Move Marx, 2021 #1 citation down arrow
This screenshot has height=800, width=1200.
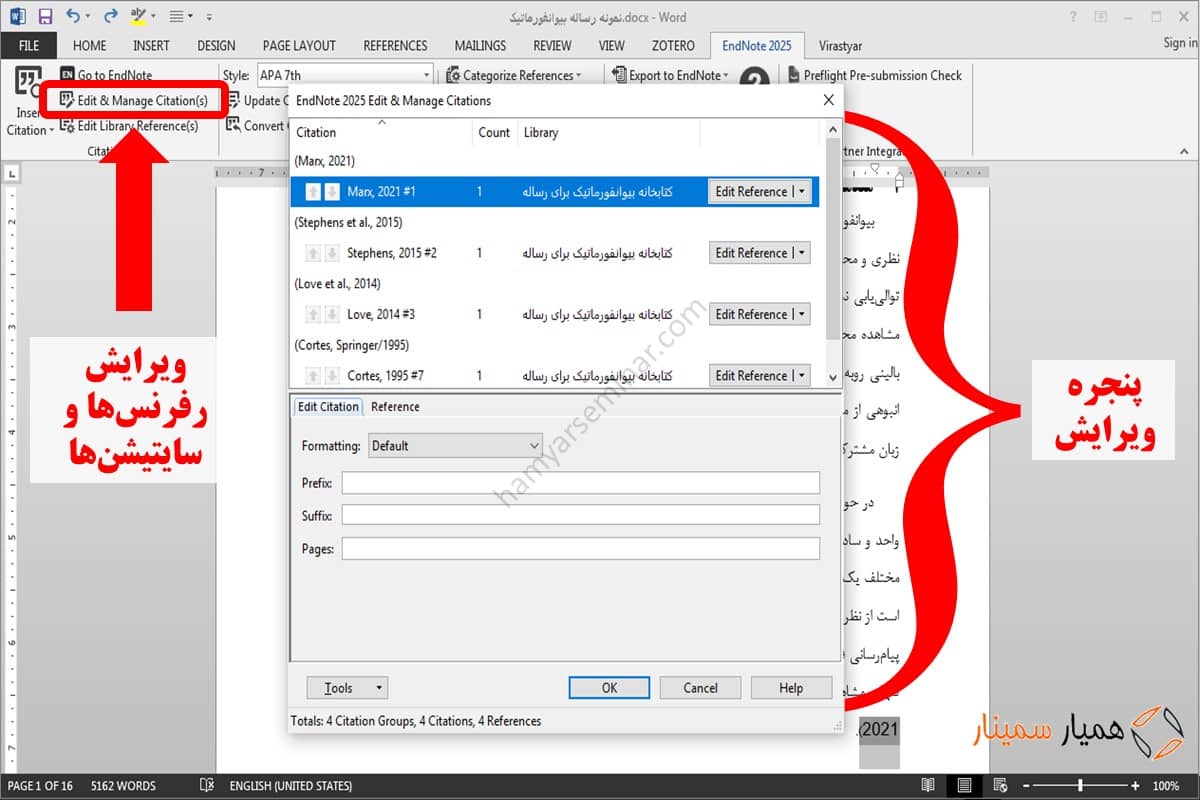coord(331,192)
